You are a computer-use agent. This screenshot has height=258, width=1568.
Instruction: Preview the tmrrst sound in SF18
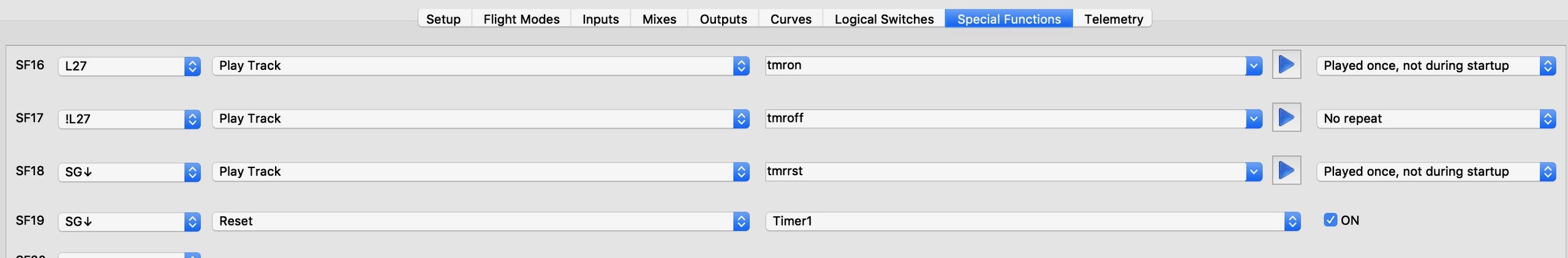[x=1286, y=170]
